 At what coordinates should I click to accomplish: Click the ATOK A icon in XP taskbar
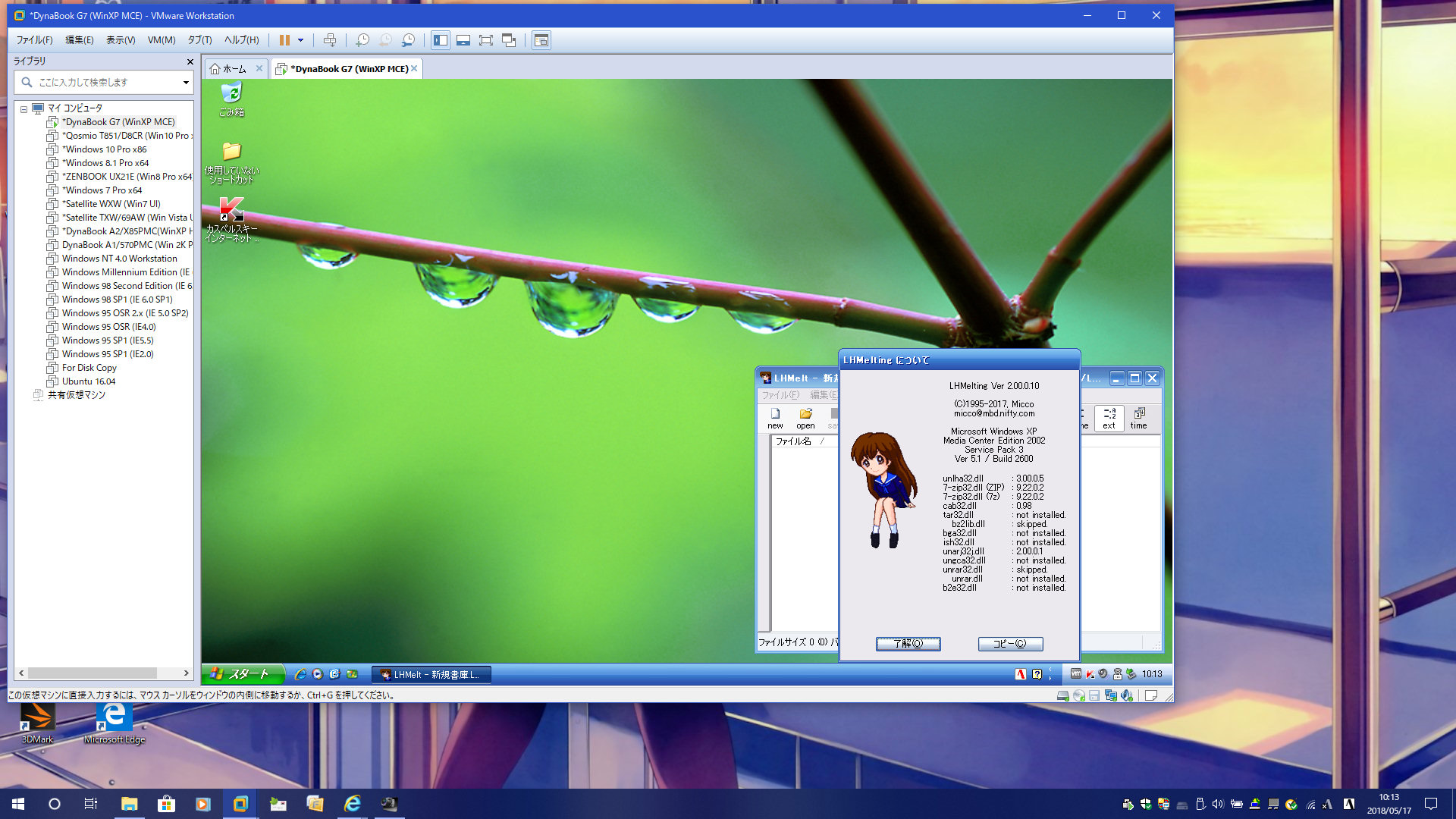[1021, 674]
